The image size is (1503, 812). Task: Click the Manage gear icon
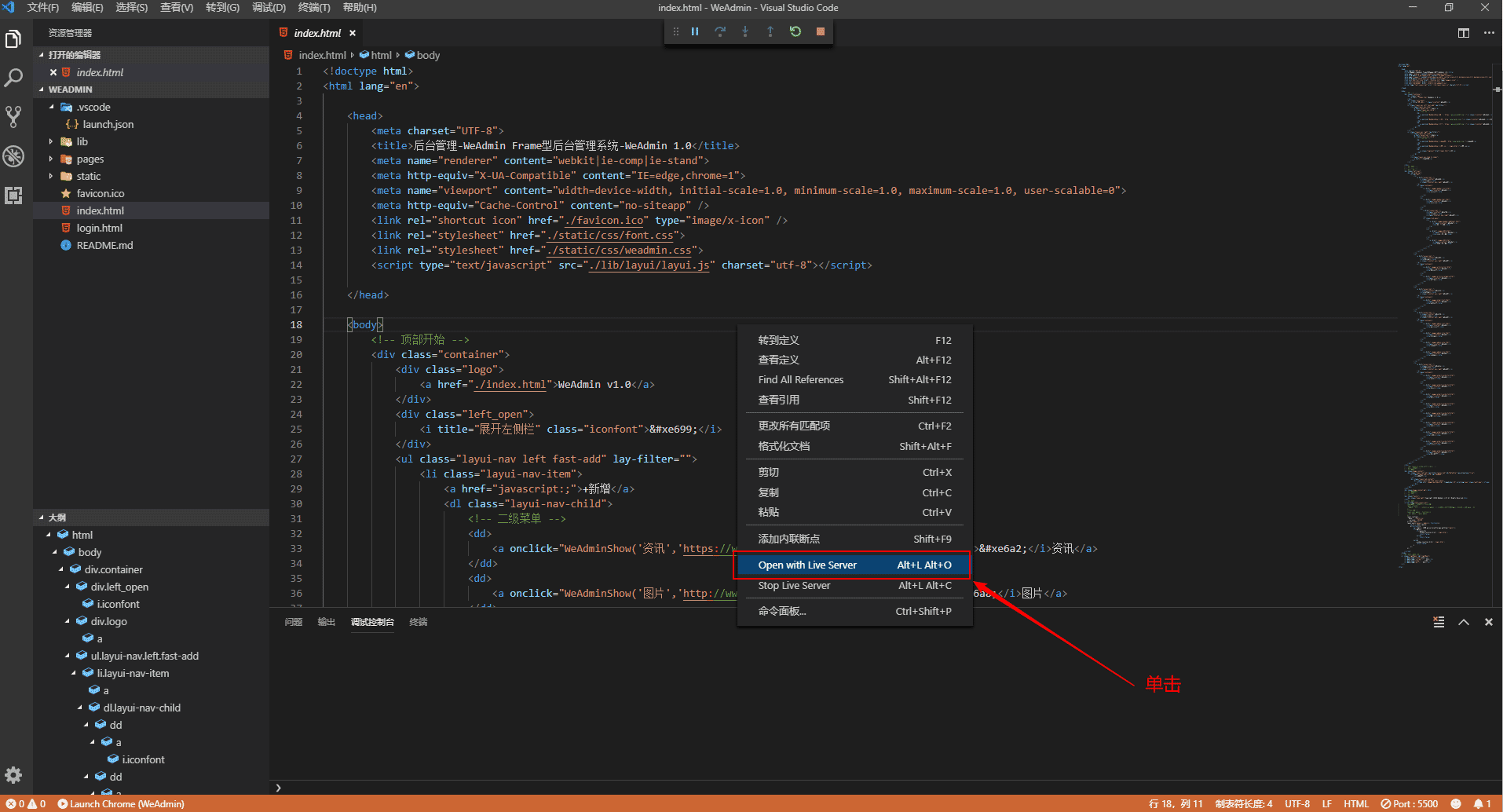13,775
